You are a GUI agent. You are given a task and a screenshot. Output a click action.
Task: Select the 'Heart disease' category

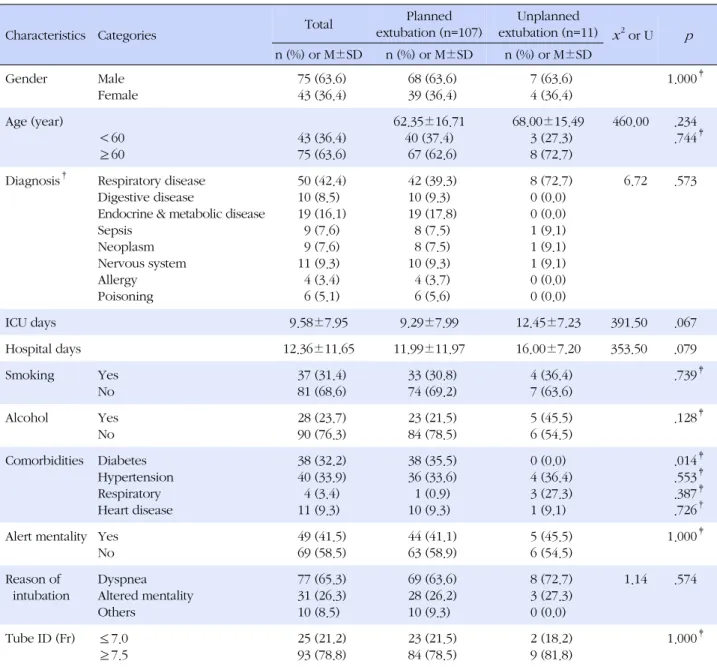tap(135, 510)
